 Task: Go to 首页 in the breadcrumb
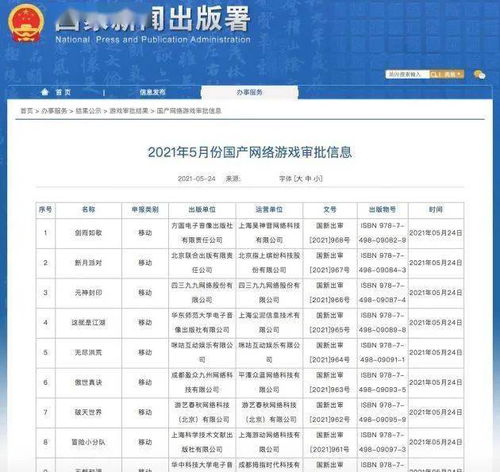(27, 111)
